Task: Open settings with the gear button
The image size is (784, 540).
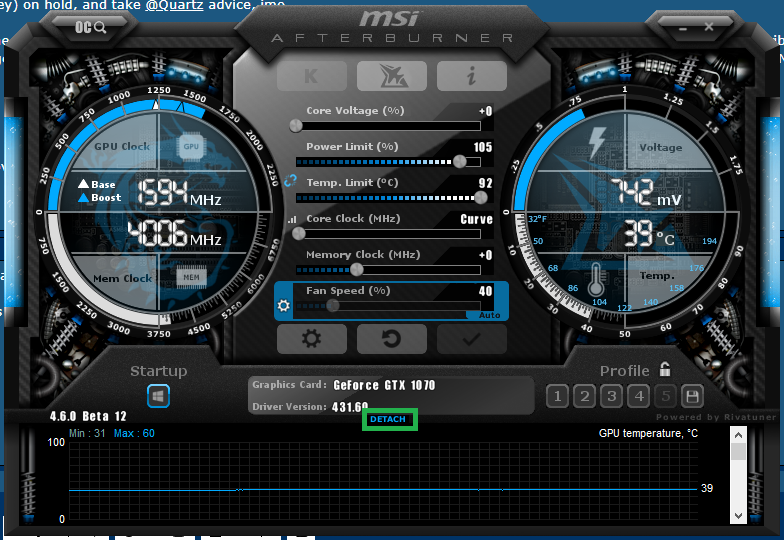Action: coord(312,338)
